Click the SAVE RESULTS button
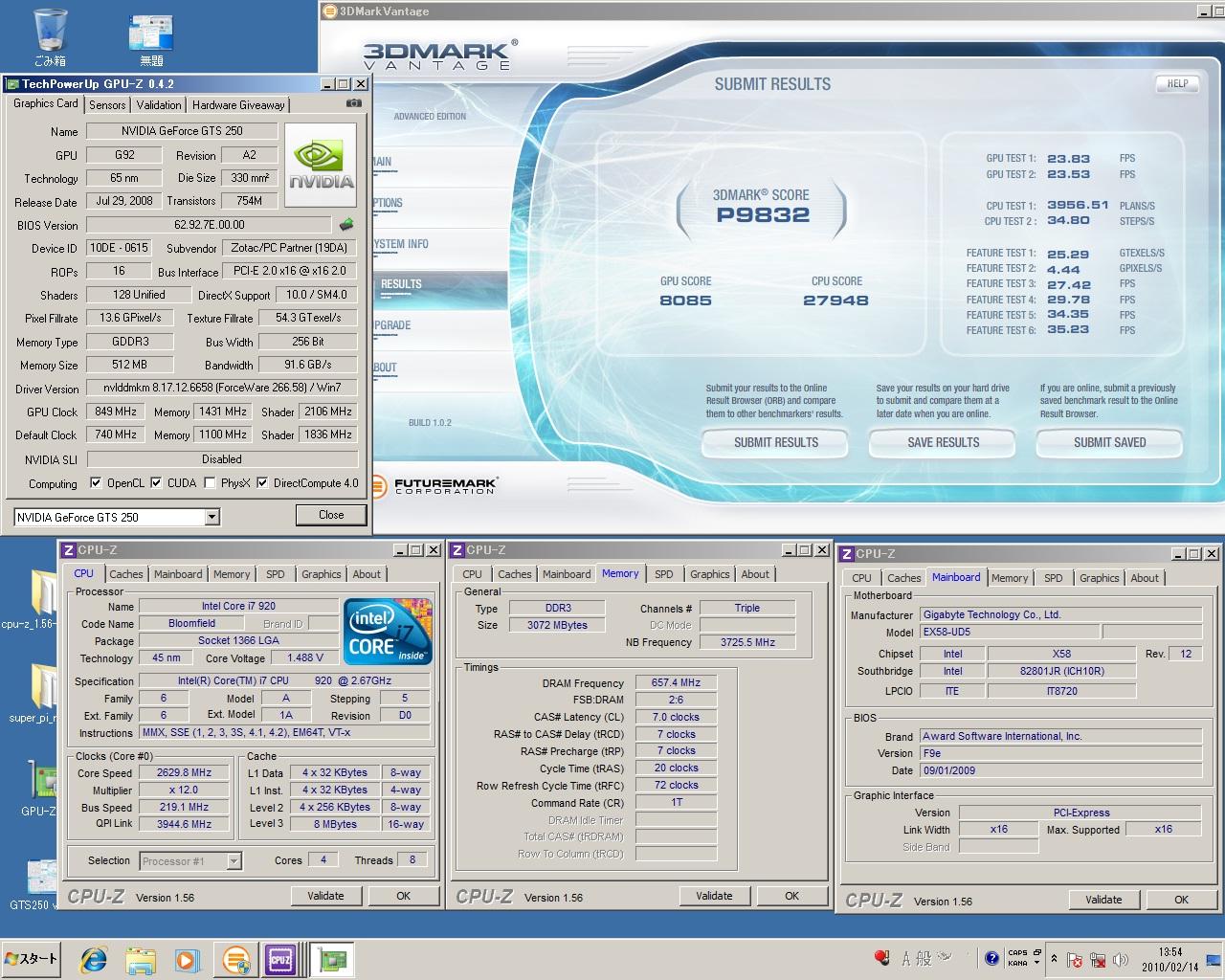Image resolution: width=1225 pixels, height=980 pixels. 943,443
